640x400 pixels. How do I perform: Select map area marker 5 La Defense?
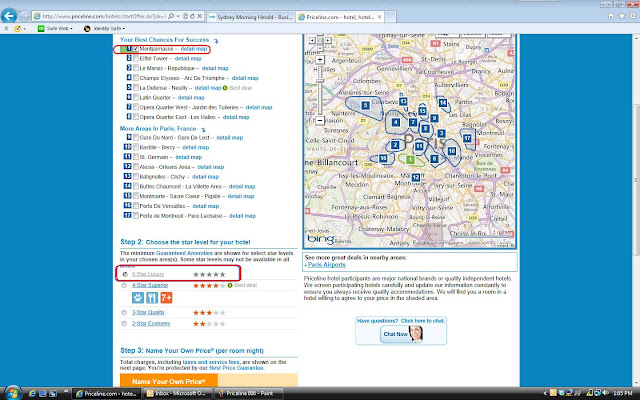pos(365,106)
